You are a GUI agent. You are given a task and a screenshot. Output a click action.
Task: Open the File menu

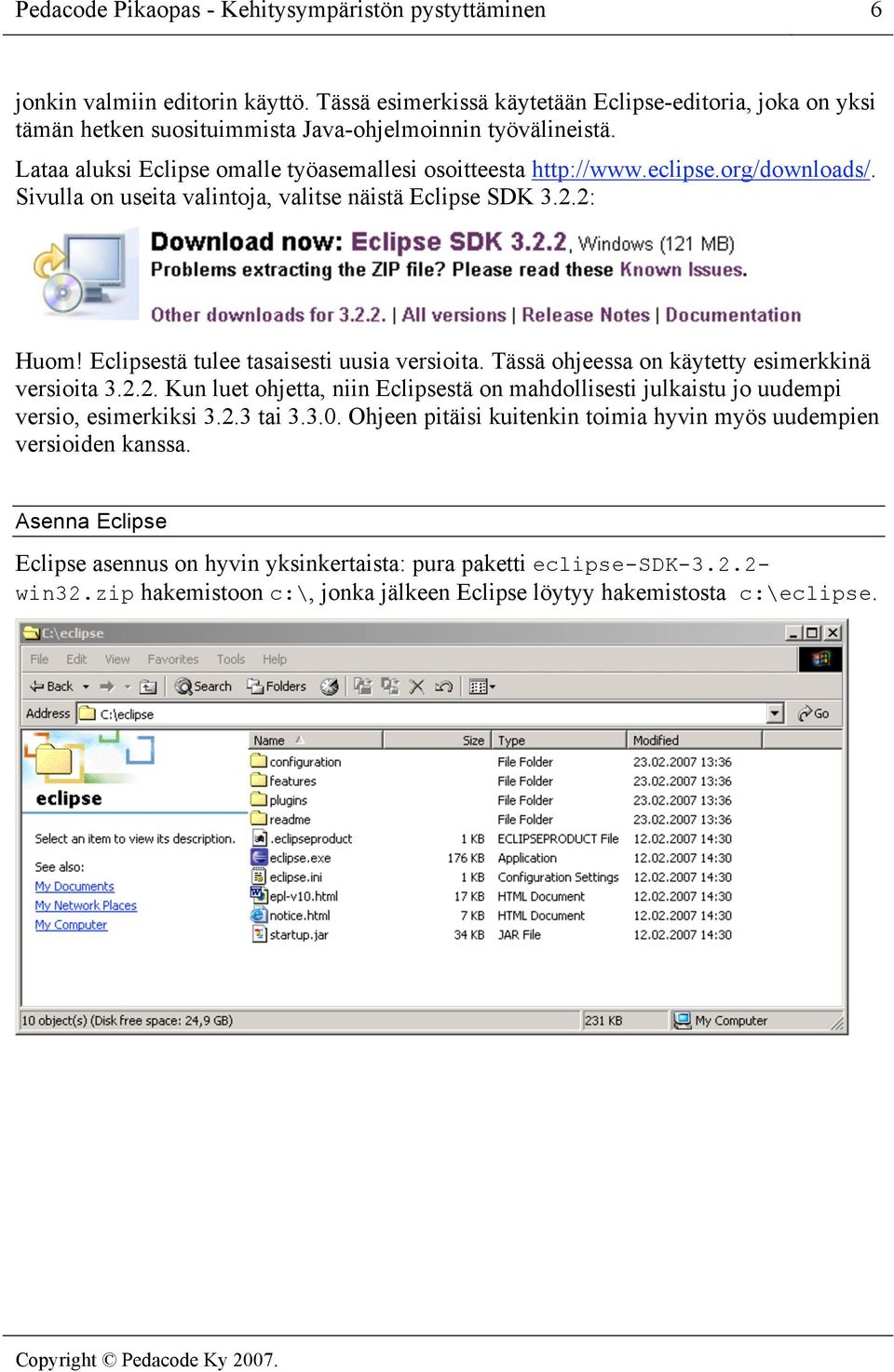(39, 659)
